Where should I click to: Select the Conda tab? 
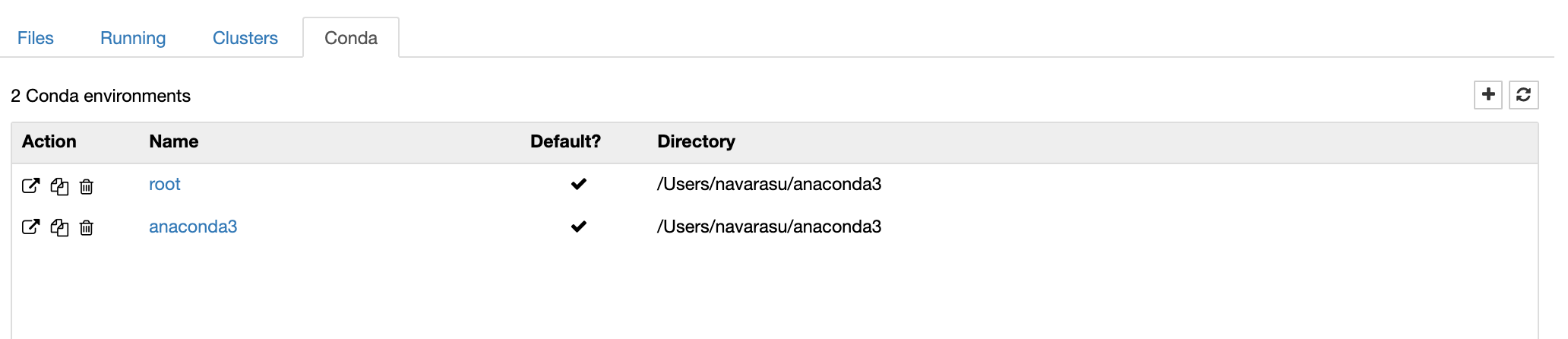click(x=351, y=38)
